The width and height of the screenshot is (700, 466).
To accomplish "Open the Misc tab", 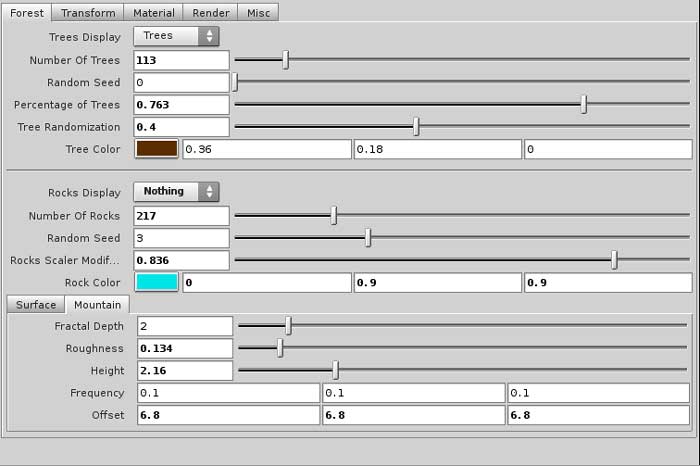I will pyautogui.click(x=258, y=12).
